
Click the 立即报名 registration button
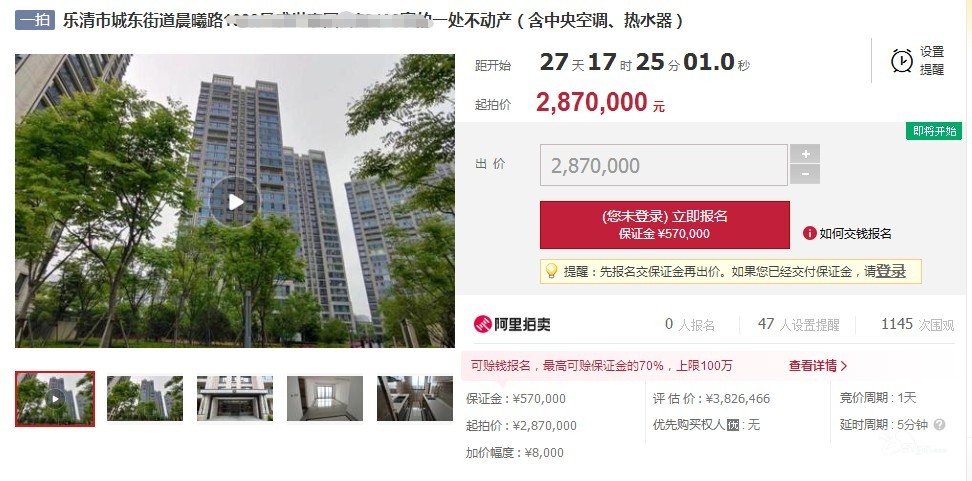coord(665,225)
